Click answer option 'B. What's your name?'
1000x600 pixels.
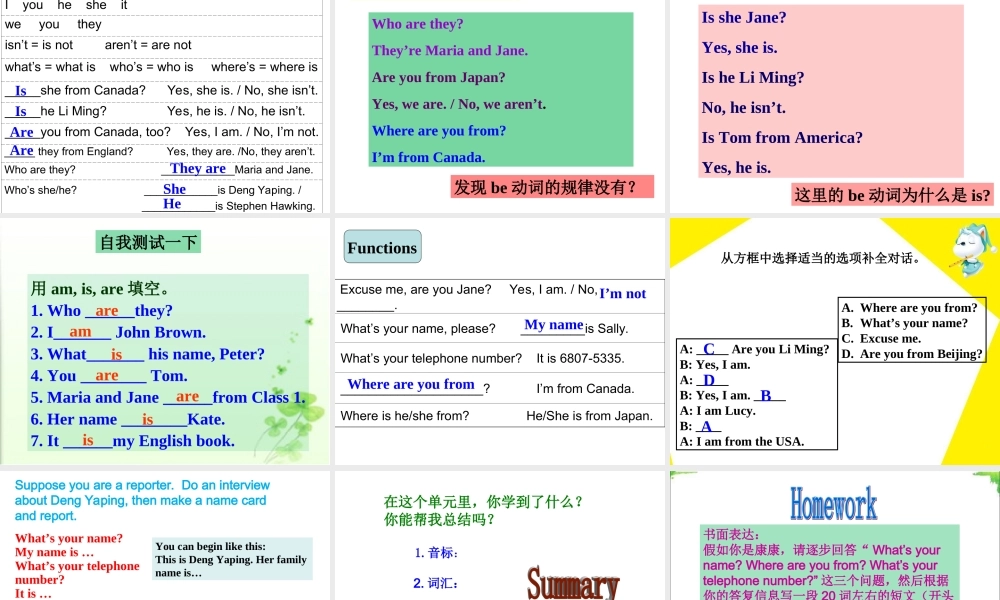coord(904,322)
